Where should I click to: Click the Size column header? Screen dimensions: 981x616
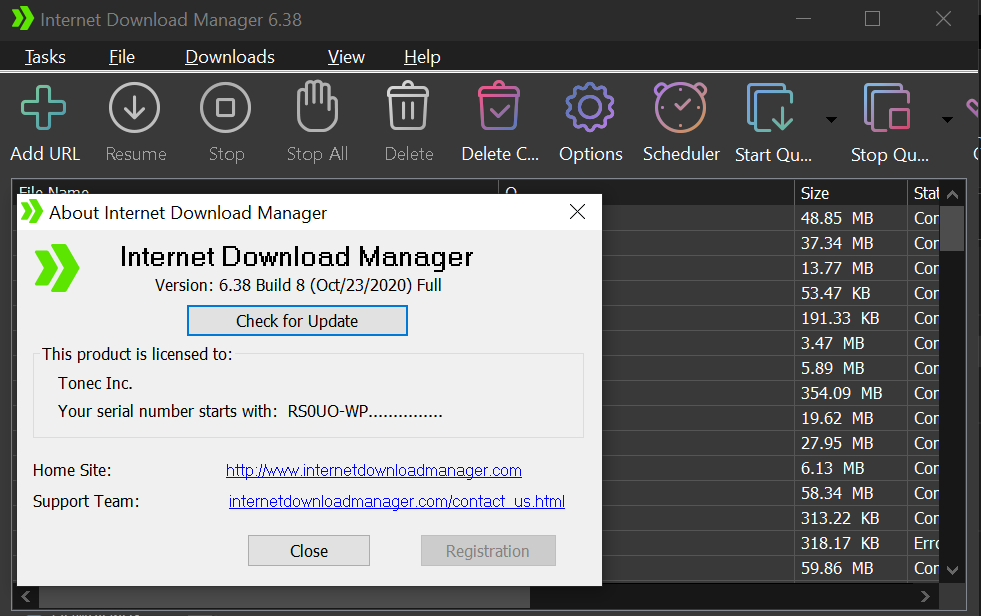(x=851, y=193)
